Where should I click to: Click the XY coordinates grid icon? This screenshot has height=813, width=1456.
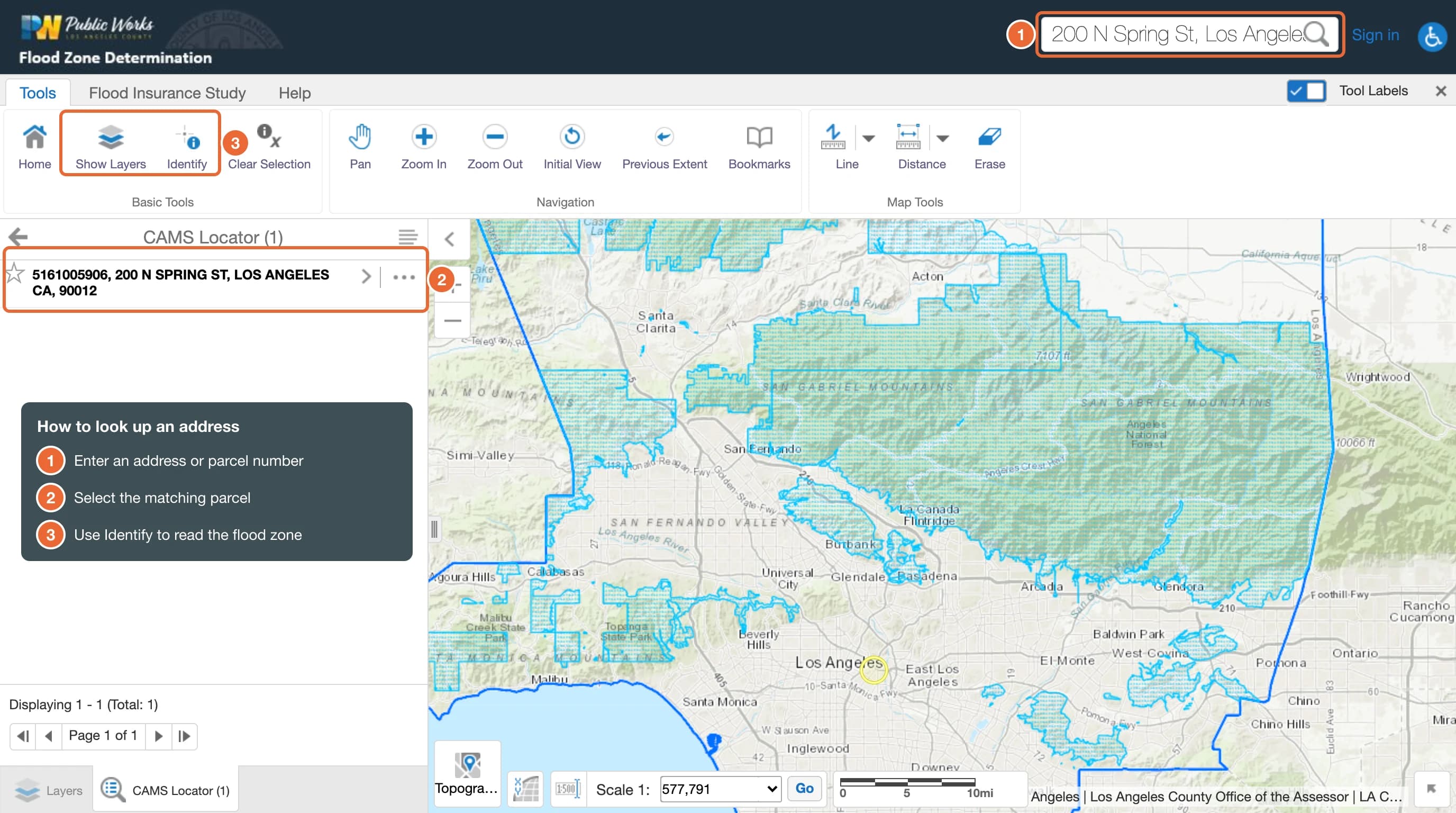coord(526,788)
